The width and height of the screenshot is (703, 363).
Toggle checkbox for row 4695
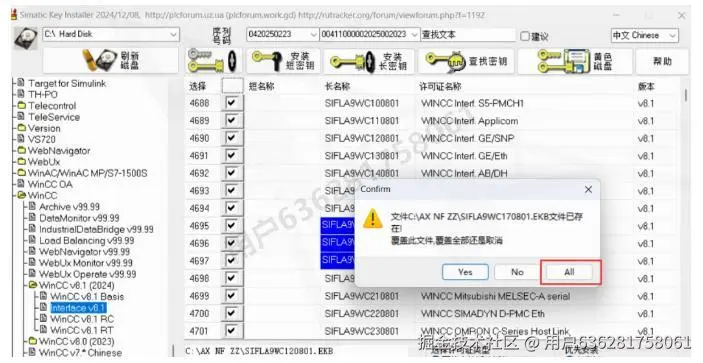[x=231, y=225]
